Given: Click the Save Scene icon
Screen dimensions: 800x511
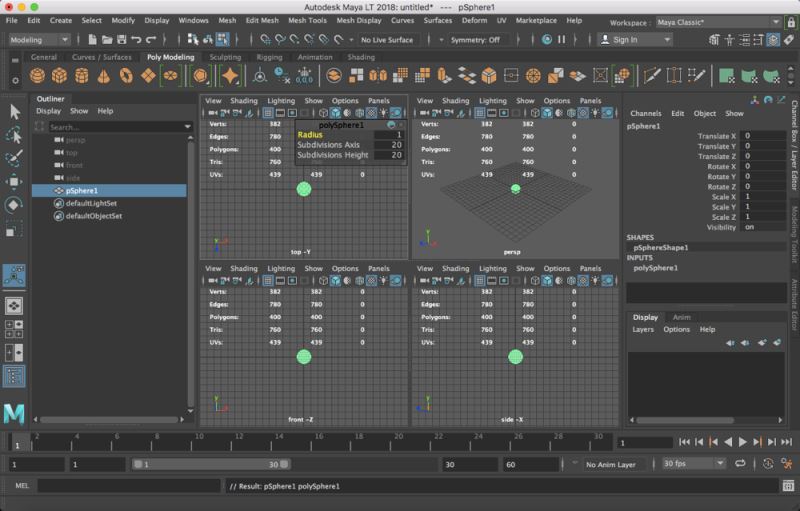Looking at the screenshot, I should pos(121,40).
